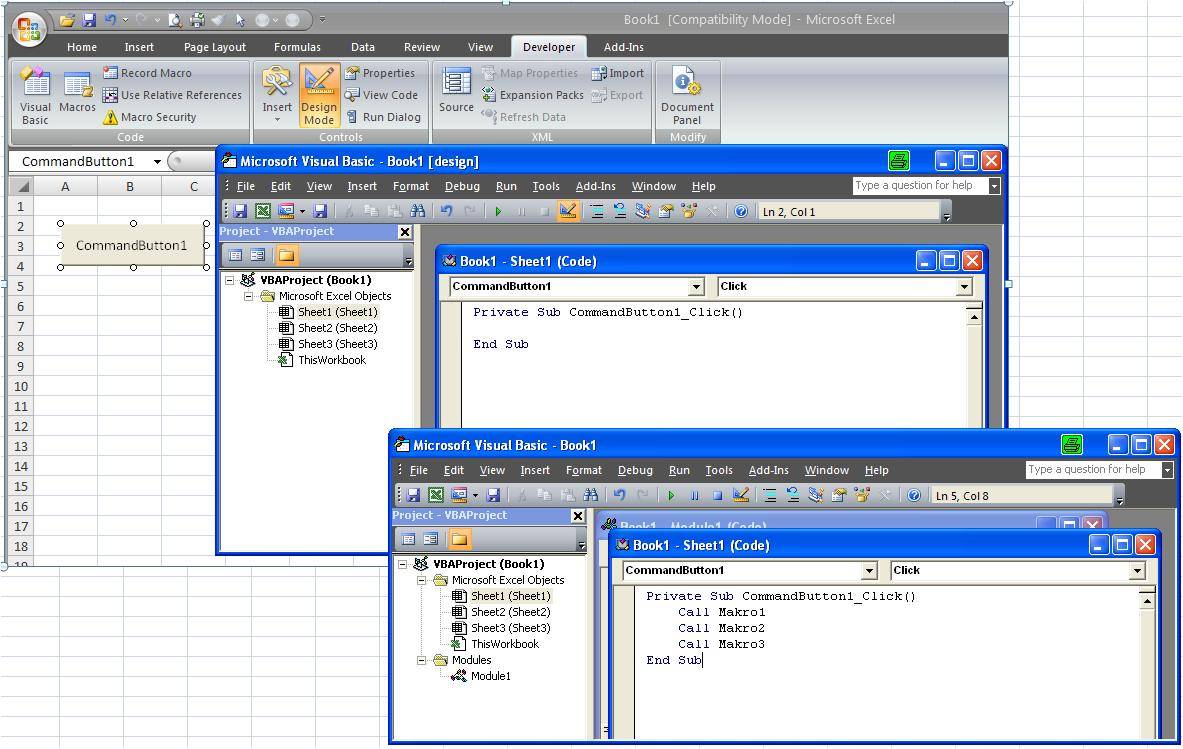Open Click procedure dropdown in design code window
Viewport: 1183px width, 749px height.
click(964, 287)
